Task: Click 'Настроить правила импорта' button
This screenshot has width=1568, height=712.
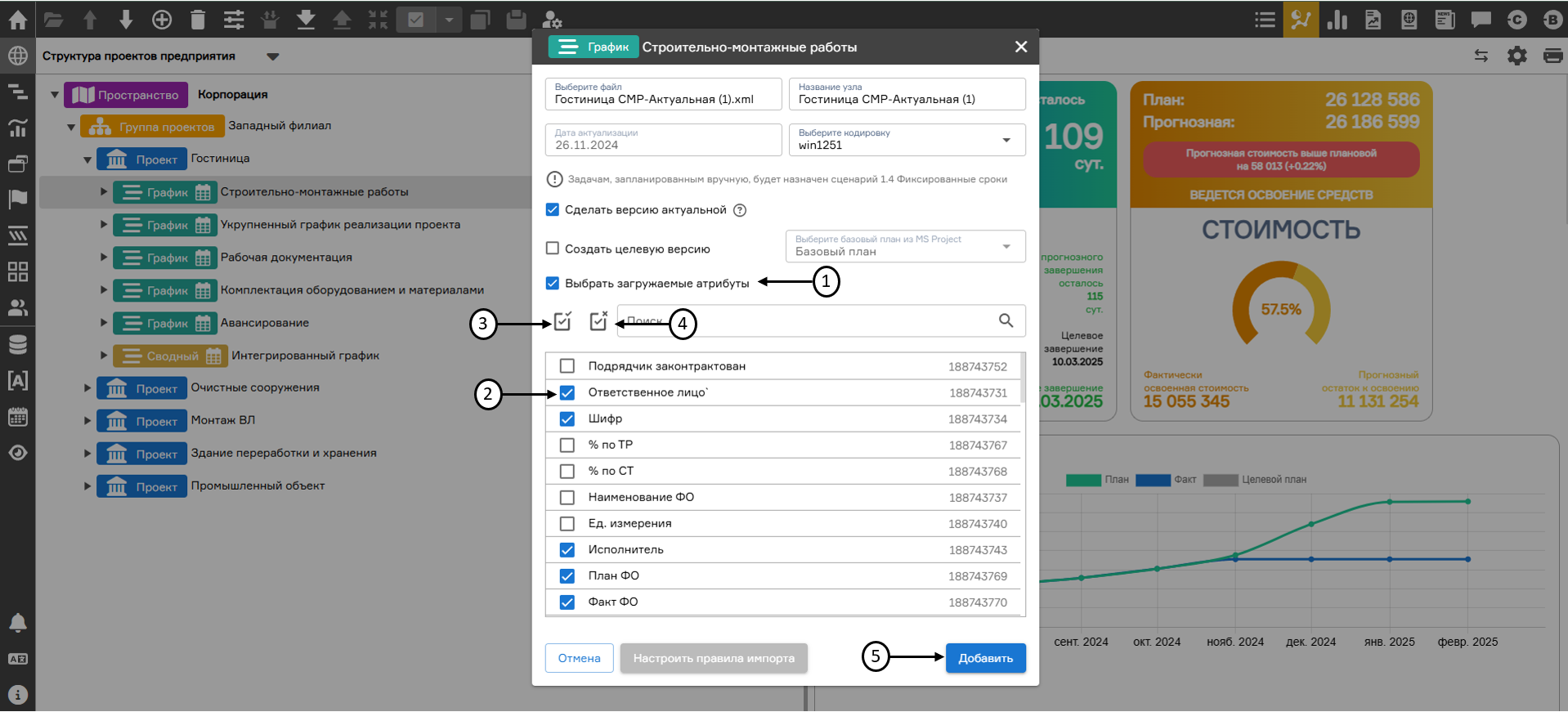Action: coord(714,658)
